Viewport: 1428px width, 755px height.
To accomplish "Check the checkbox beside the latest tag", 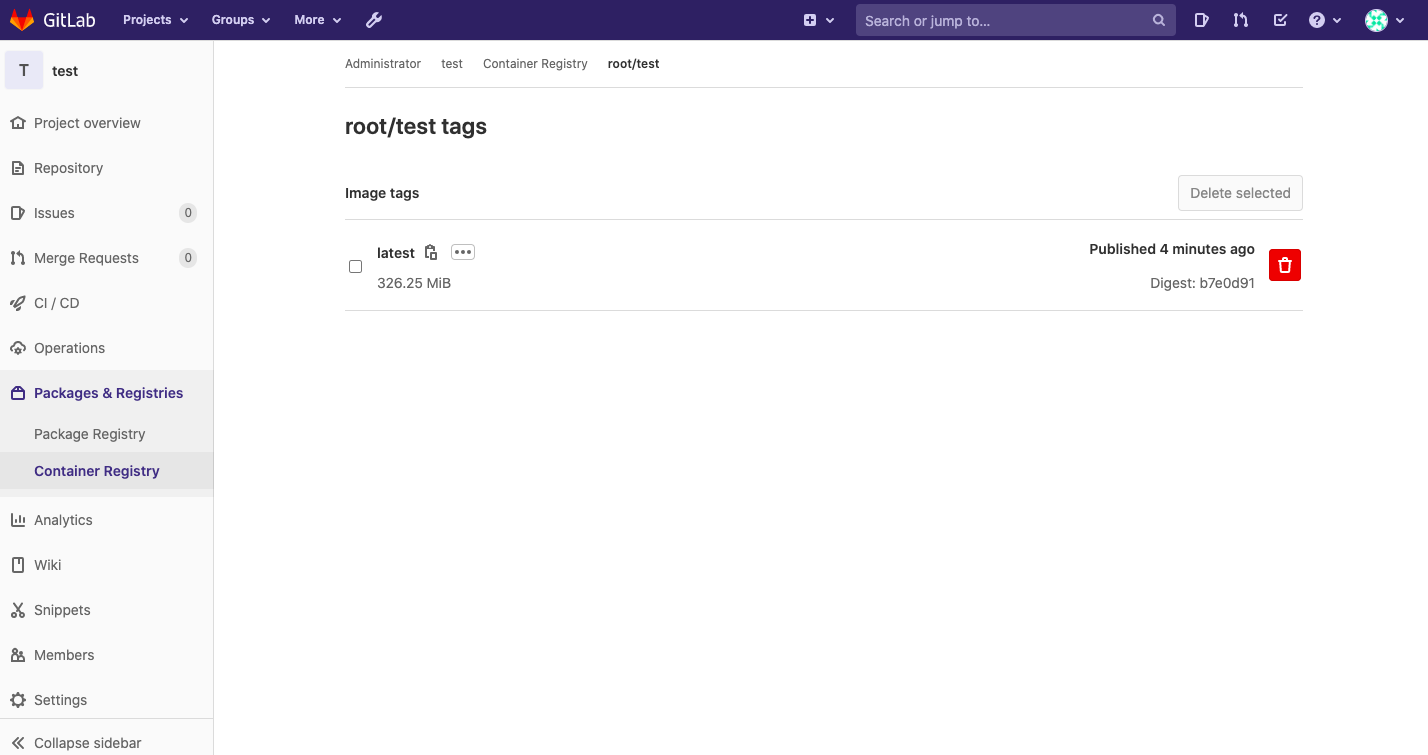I will click(355, 266).
